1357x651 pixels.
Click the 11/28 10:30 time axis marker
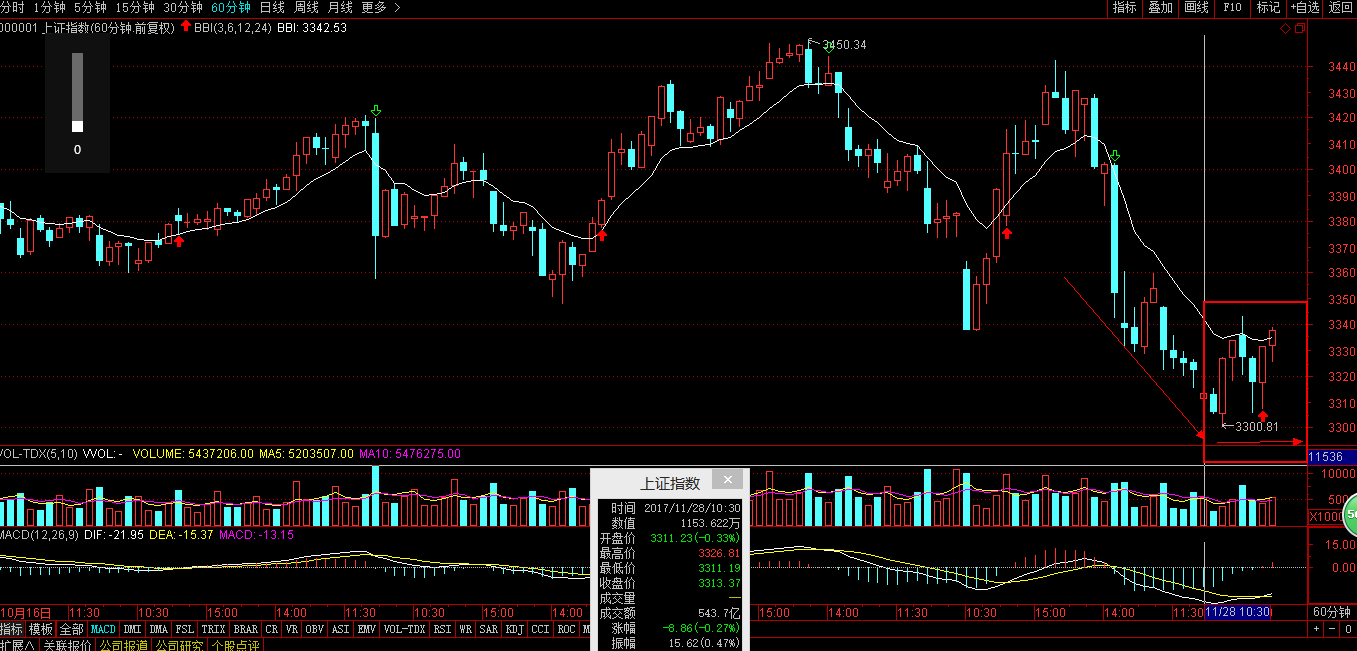[x=1238, y=611]
